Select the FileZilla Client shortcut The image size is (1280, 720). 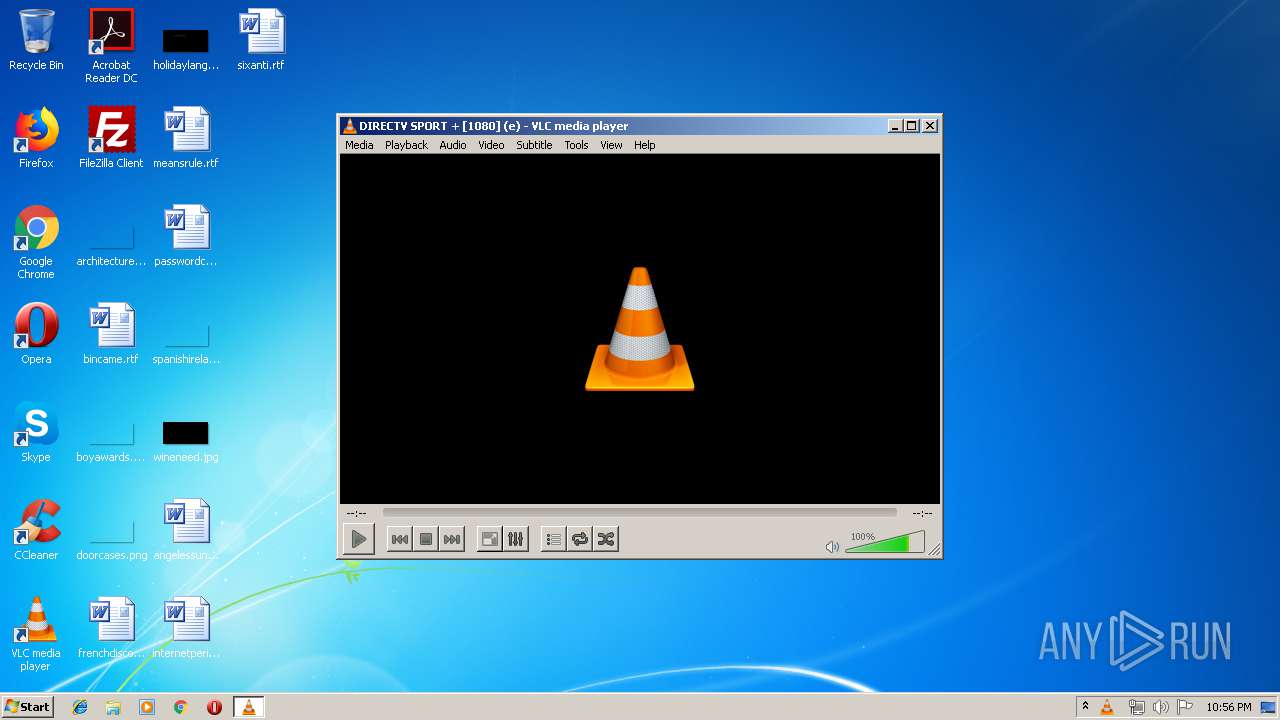[x=111, y=138]
